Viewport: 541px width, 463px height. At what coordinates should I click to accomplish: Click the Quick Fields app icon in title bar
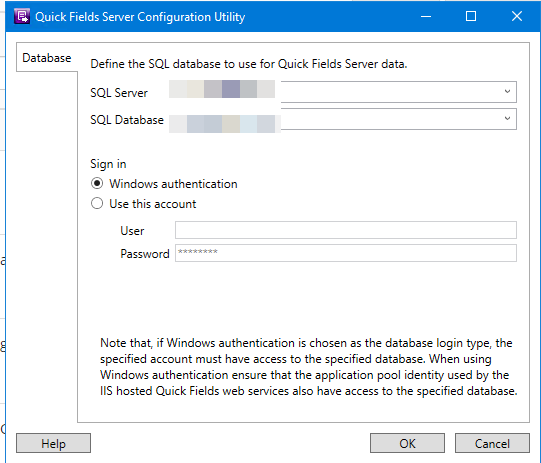22,17
